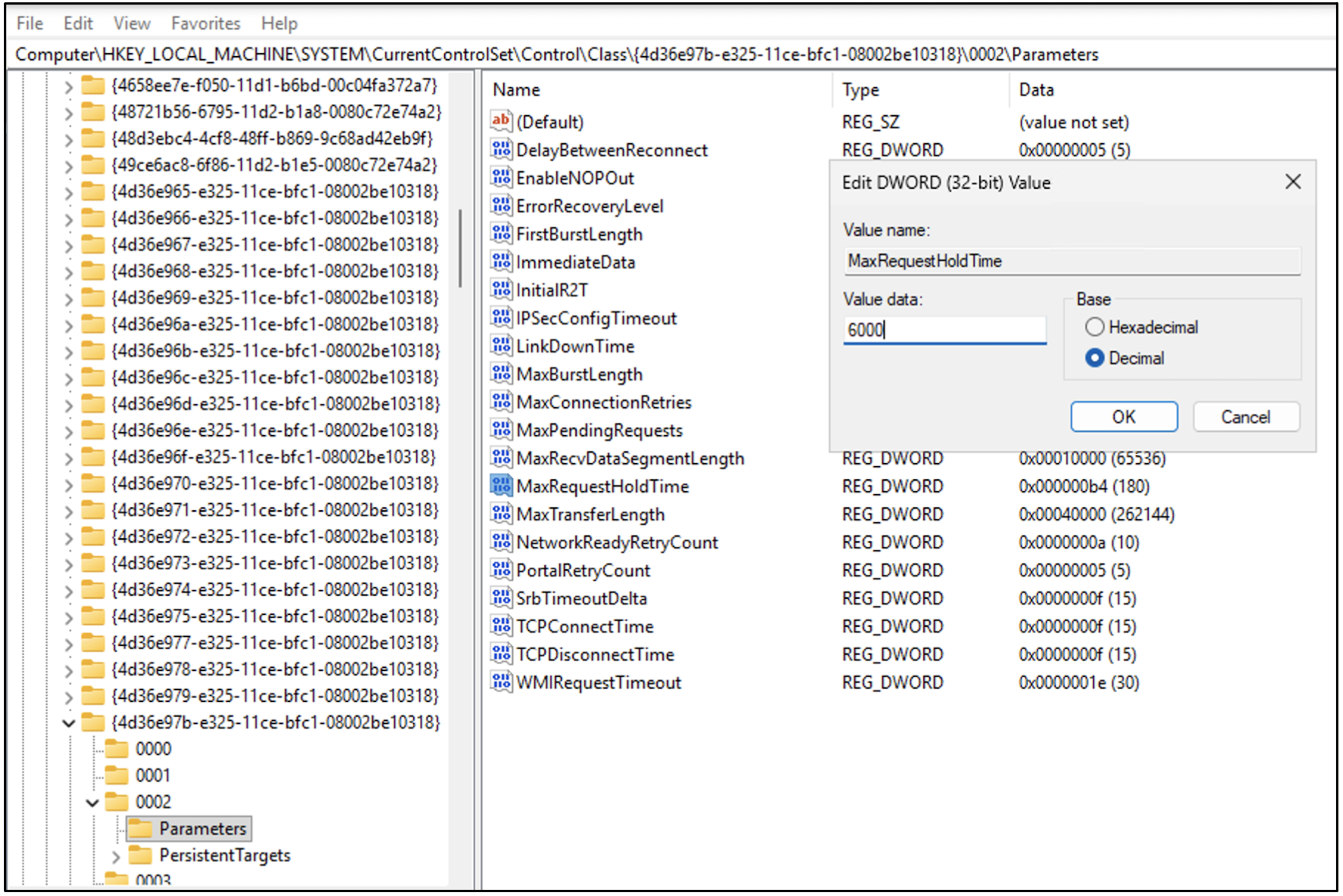Select the Hexadecimal base option
The height and width of the screenshot is (896, 1343).
click(x=1094, y=327)
